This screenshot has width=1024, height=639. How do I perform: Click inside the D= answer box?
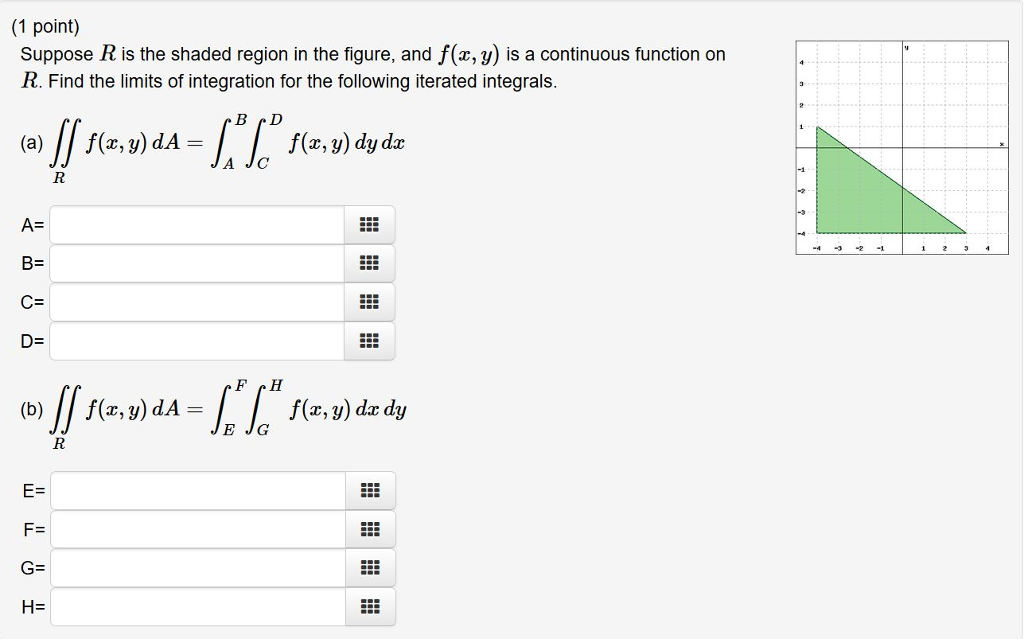pos(195,340)
